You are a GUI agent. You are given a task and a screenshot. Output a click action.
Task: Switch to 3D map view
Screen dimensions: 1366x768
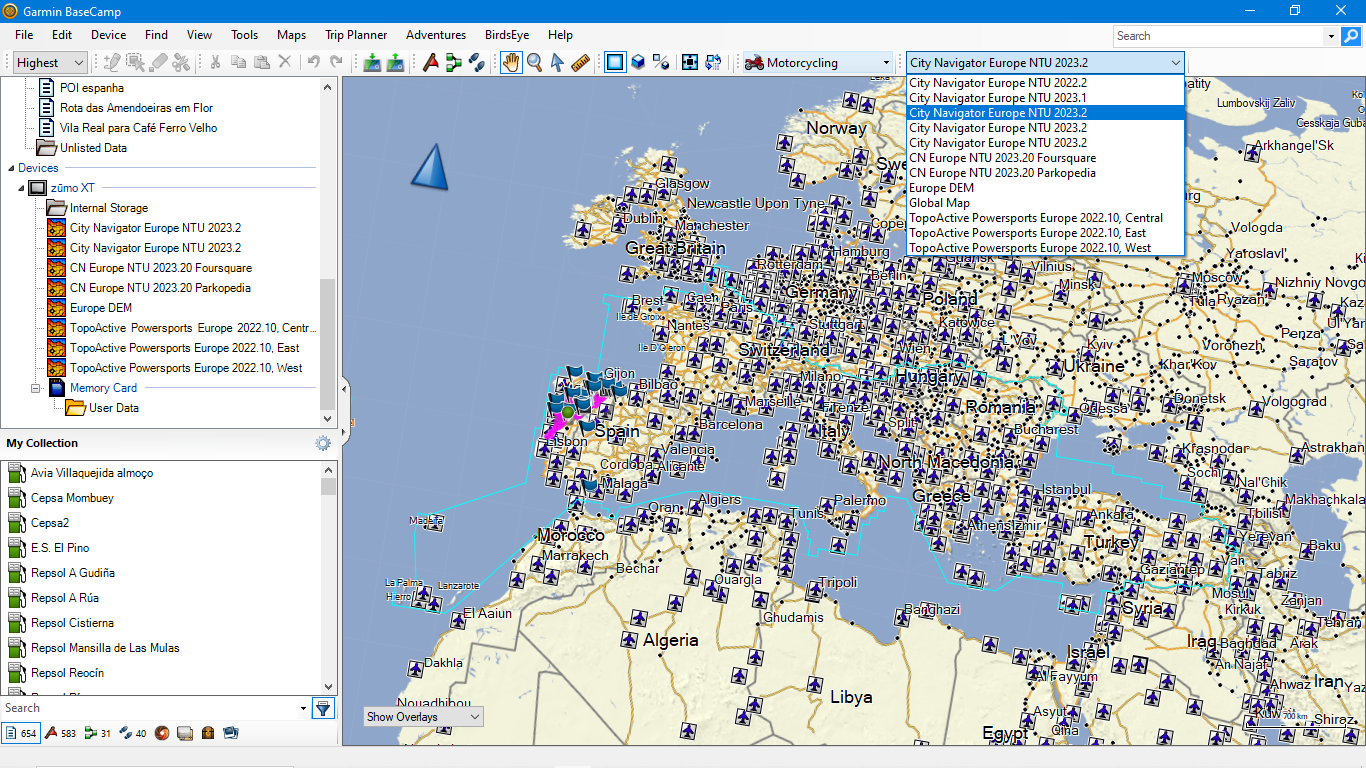point(638,62)
